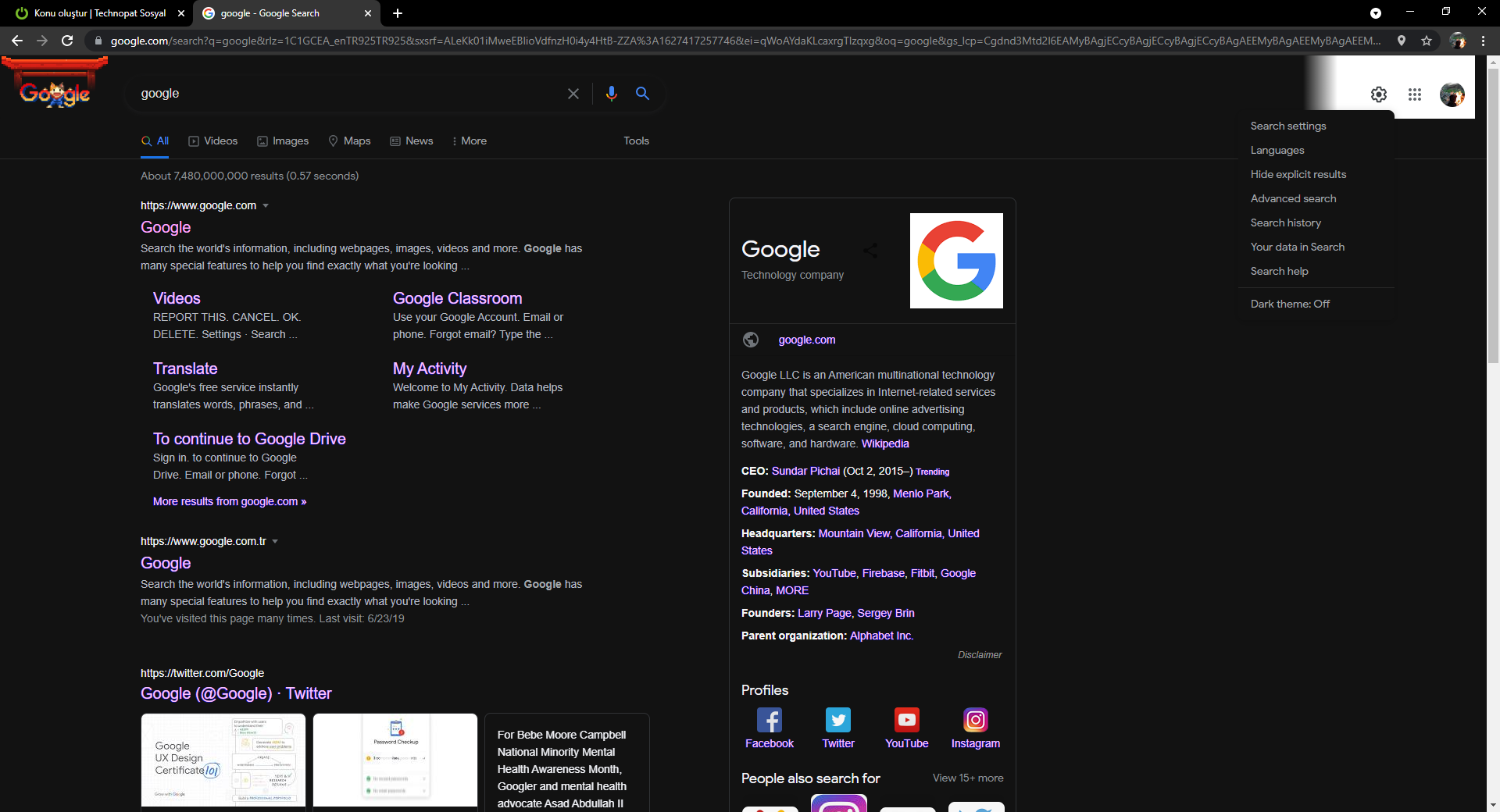Open Google apps grid
The image size is (1500, 812).
(1415, 94)
